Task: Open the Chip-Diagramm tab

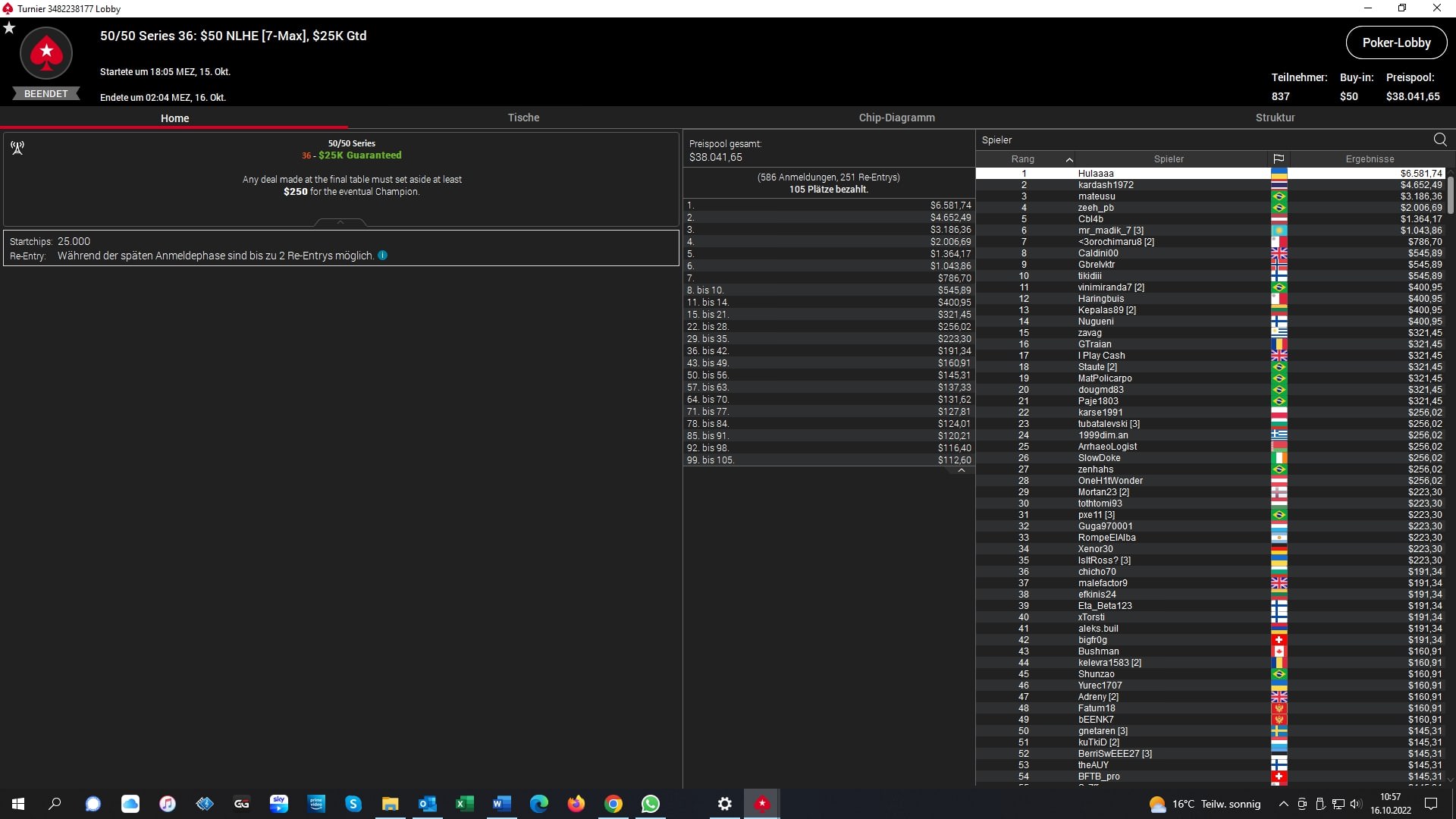Action: point(896,118)
